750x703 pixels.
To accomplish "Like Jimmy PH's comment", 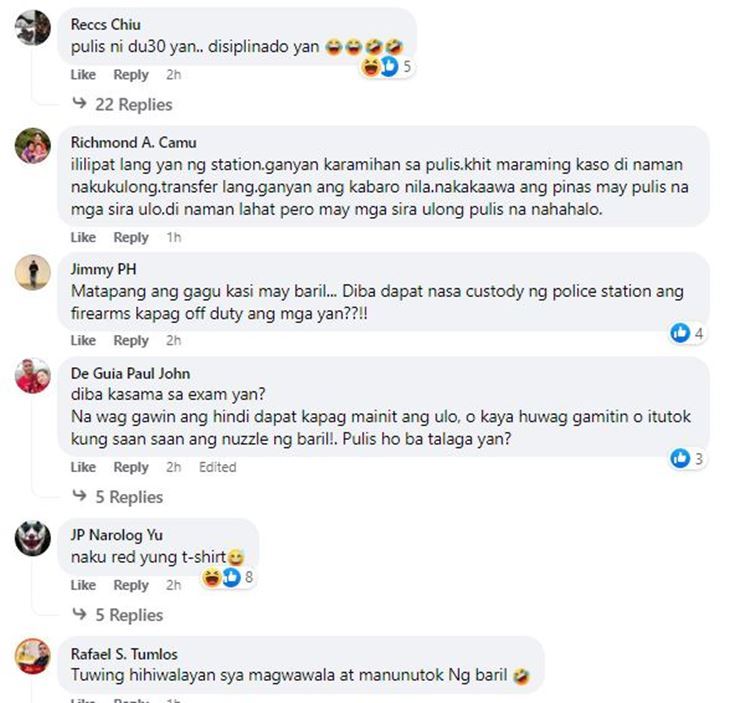I will pos(83,341).
